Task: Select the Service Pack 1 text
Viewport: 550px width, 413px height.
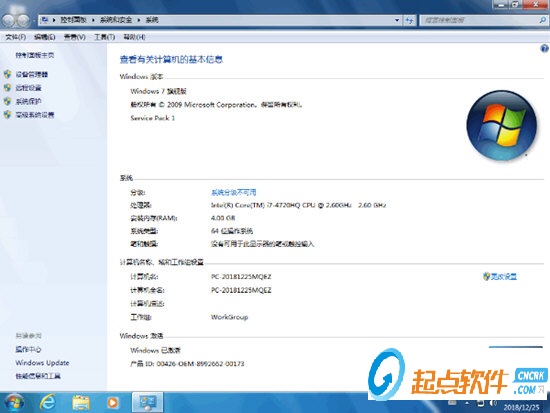Action: point(153,118)
